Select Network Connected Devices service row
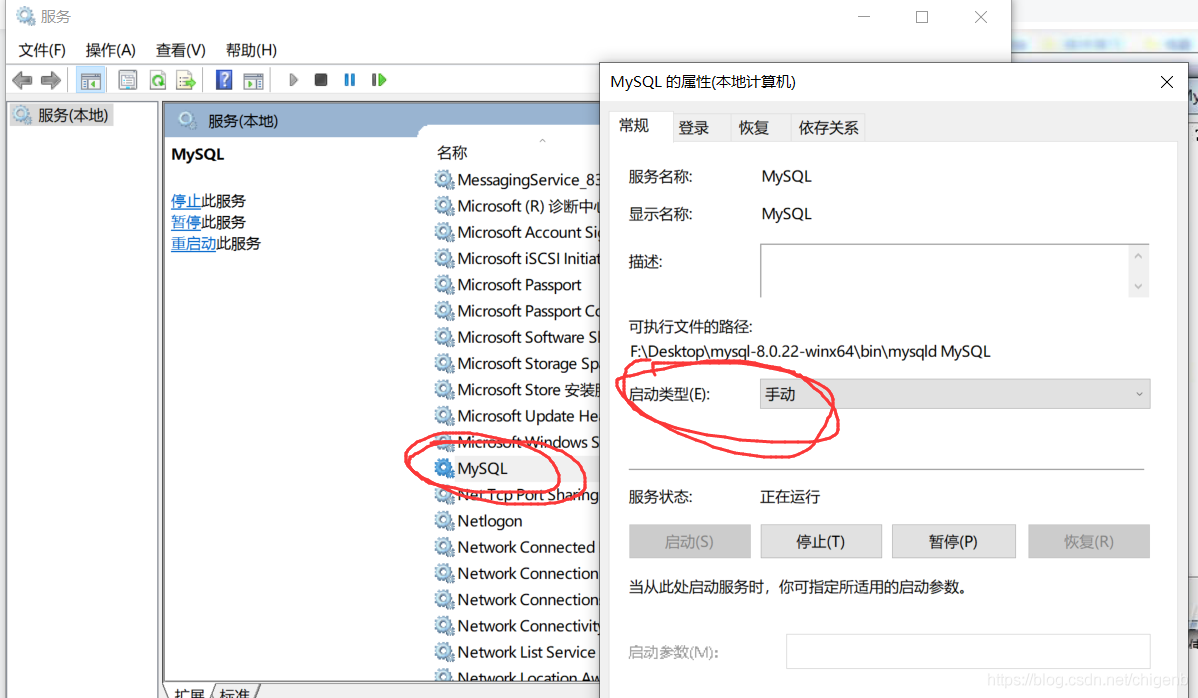The height and width of the screenshot is (698, 1198). [x=516, y=547]
